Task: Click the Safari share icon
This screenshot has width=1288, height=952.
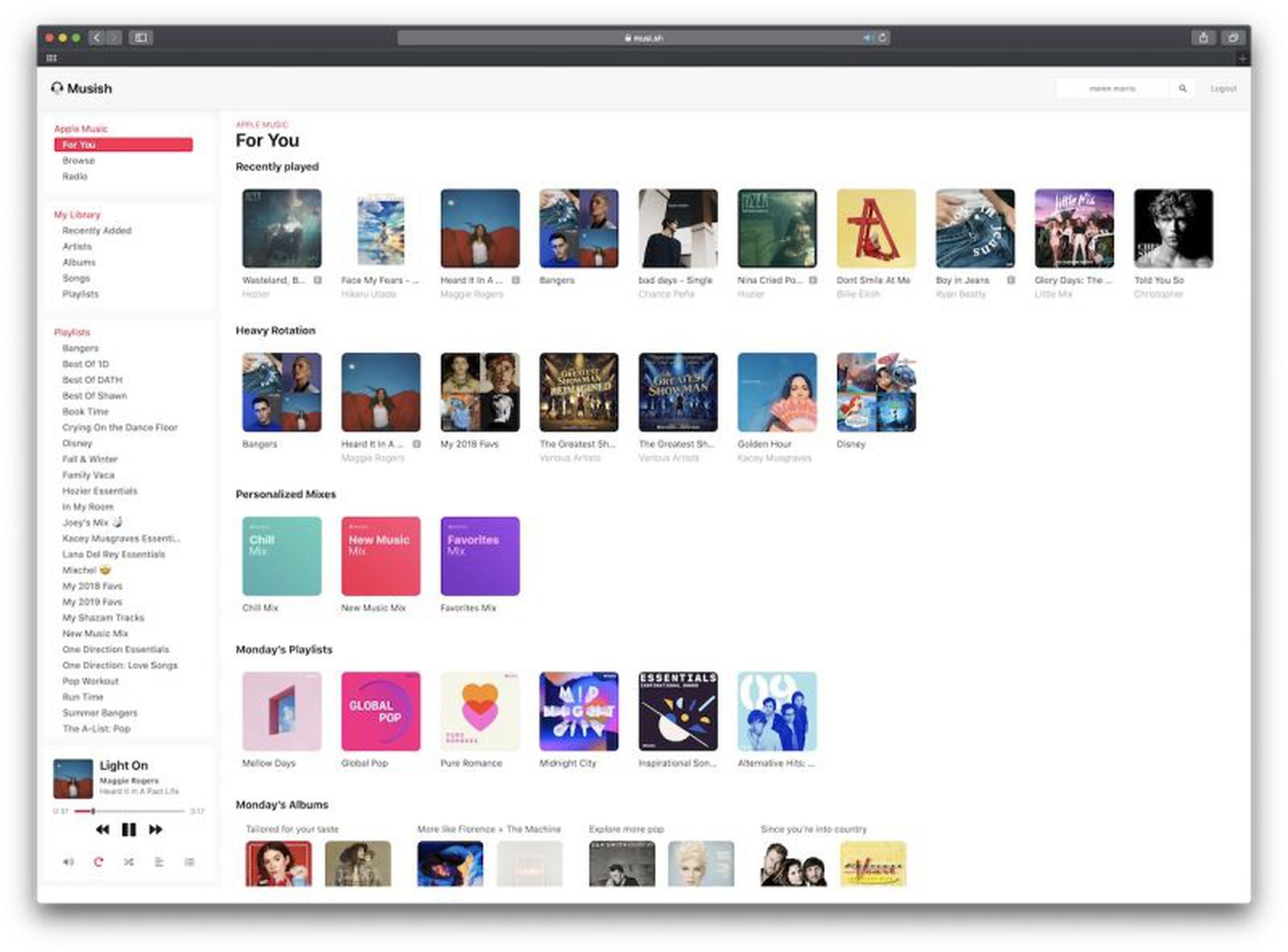Action: (1203, 38)
